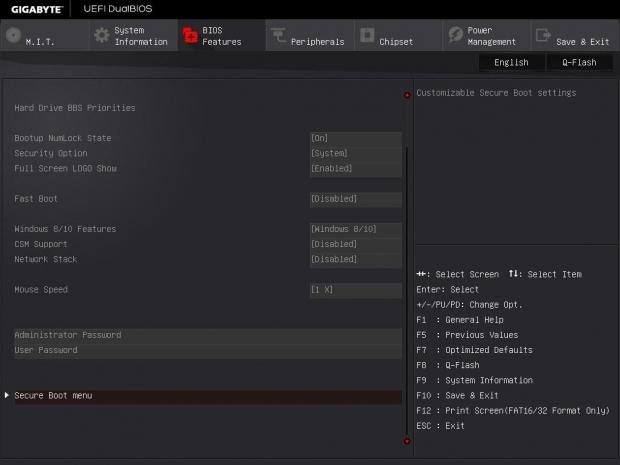Click the red scroll down arrow
The width and height of the screenshot is (620, 465).
tap(407, 441)
